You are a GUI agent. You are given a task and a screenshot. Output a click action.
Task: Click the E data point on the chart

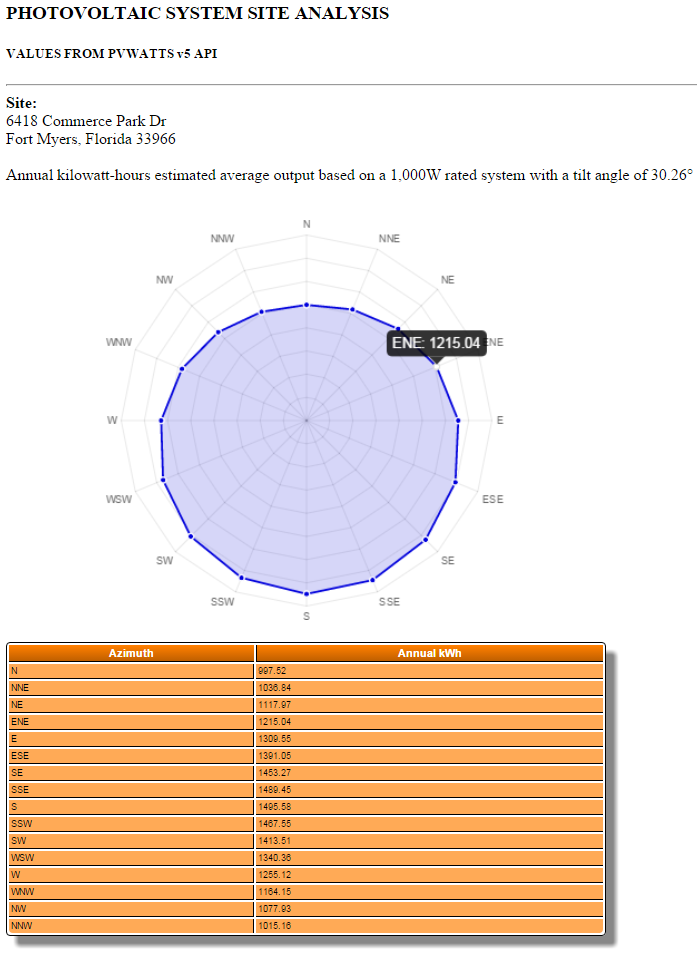pos(458,421)
